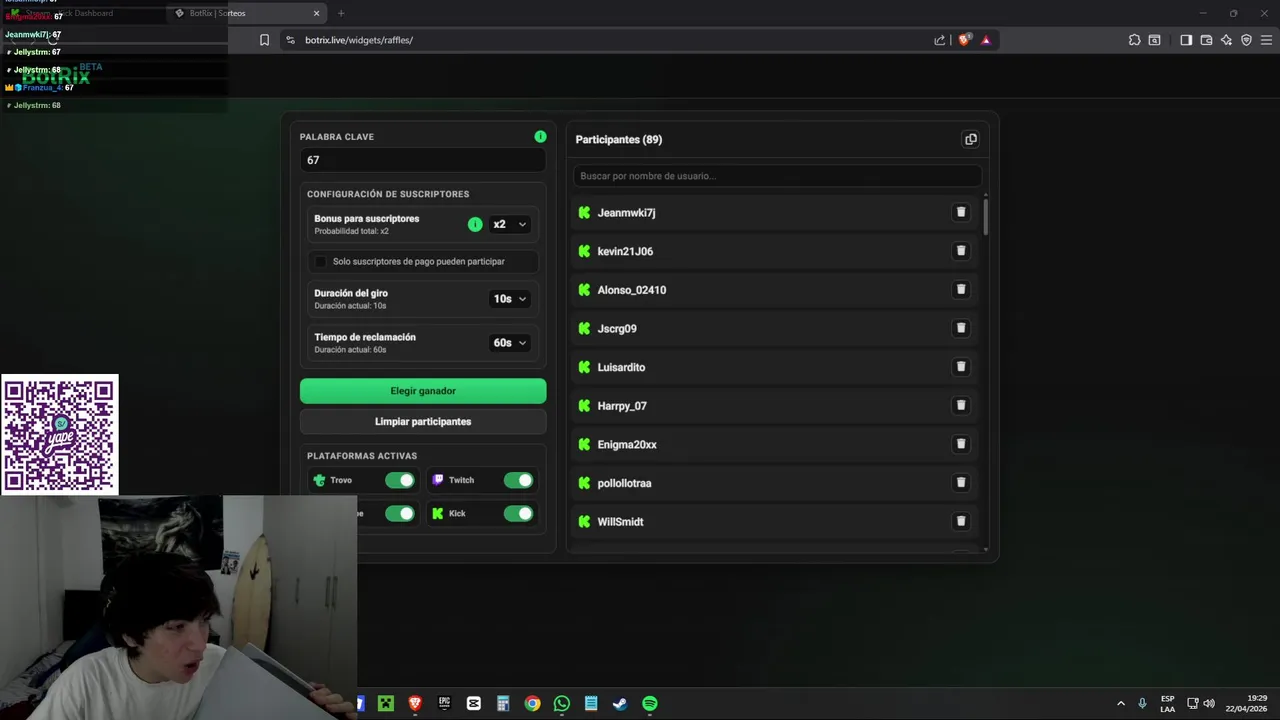This screenshot has width=1280, height=720.
Task: Toggle the browser sidebar panel icon
Action: pyautogui.click(x=1186, y=40)
